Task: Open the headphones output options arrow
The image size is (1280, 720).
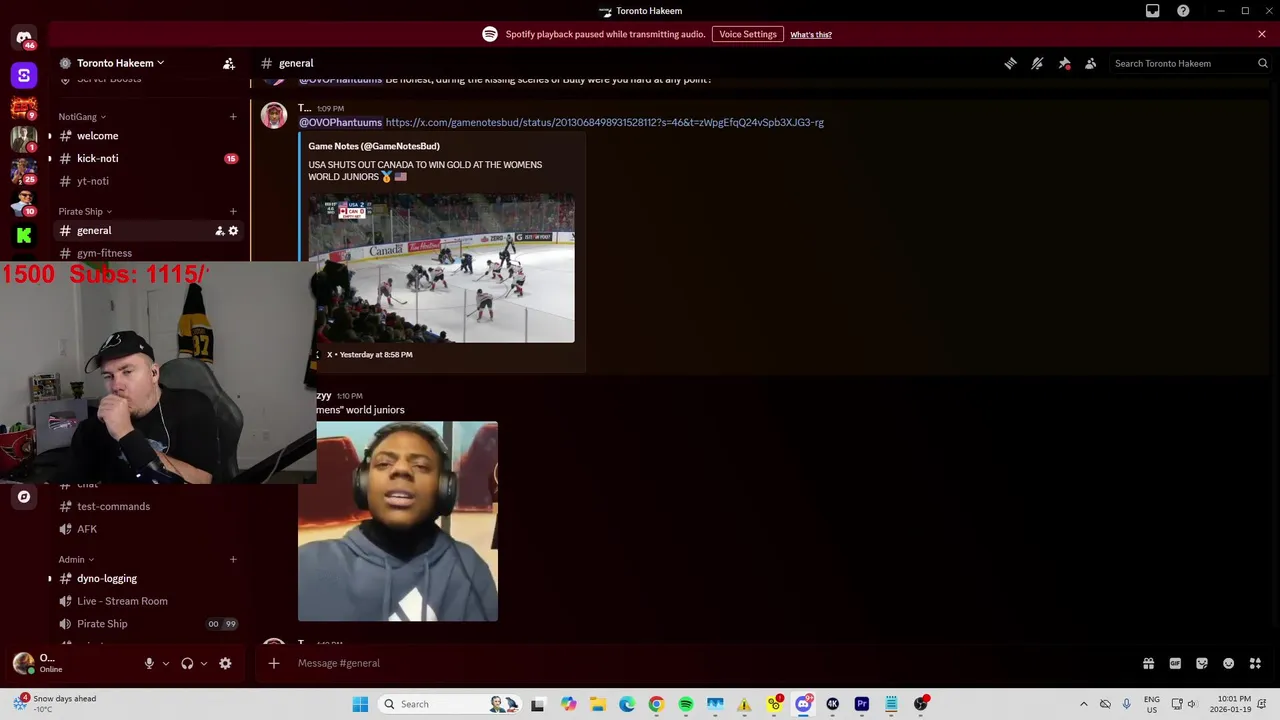Action: point(204,663)
